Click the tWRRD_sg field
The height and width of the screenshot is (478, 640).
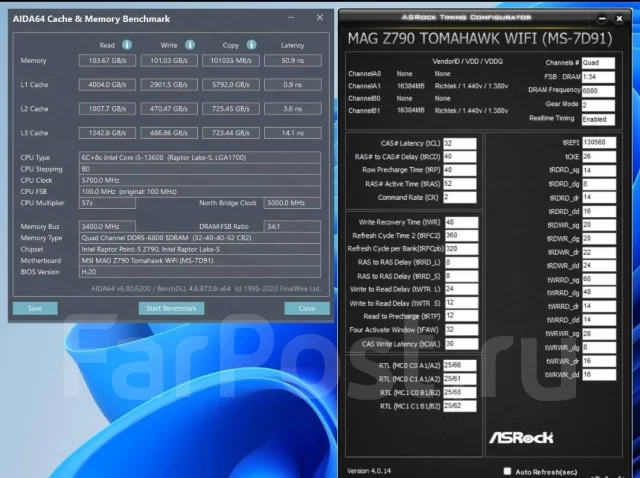coord(599,279)
